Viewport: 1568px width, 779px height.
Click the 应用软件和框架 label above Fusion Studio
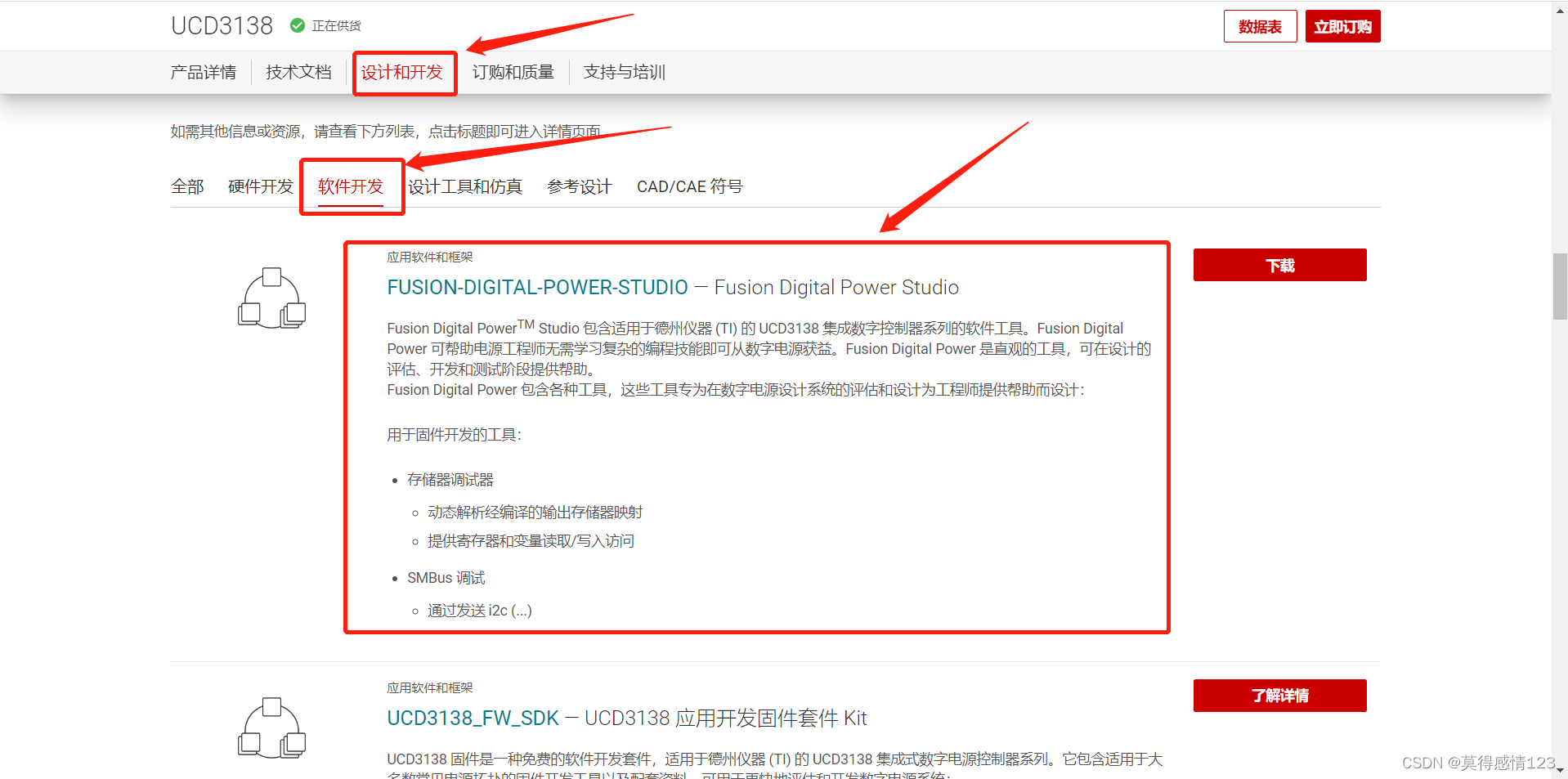(x=430, y=257)
